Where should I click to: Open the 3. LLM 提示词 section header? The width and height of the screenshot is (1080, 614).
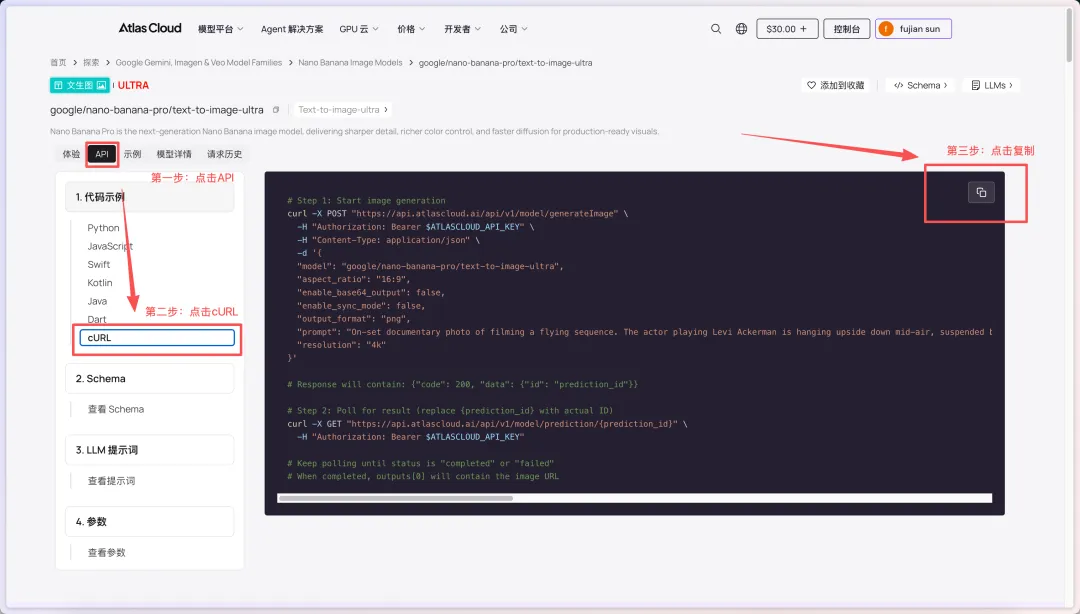coord(149,450)
